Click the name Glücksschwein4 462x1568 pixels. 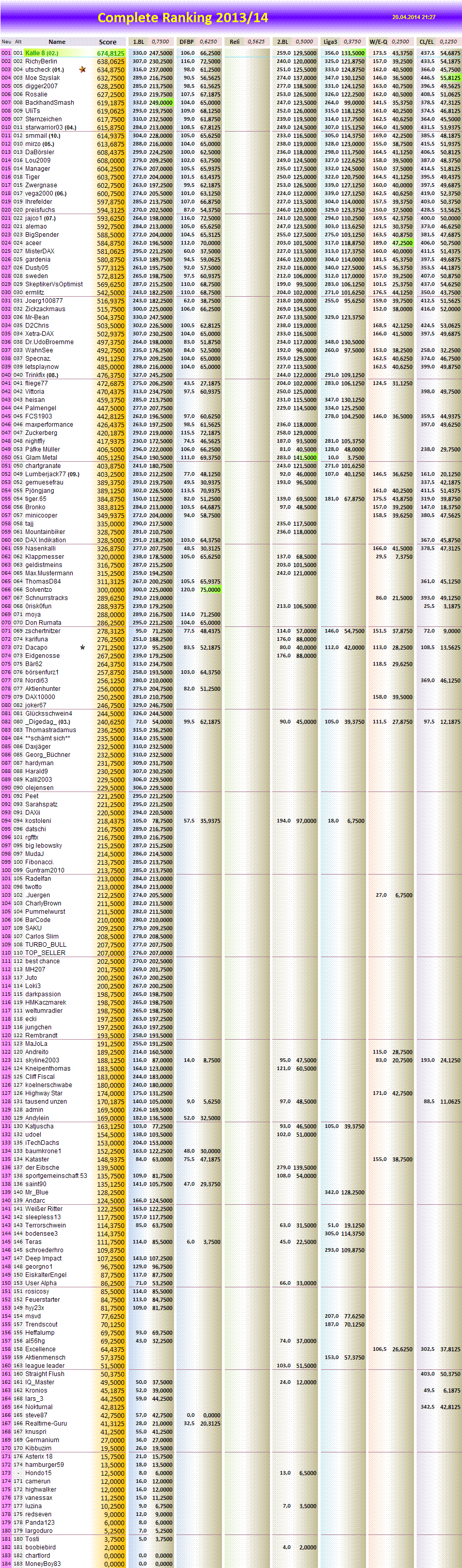click(49, 714)
